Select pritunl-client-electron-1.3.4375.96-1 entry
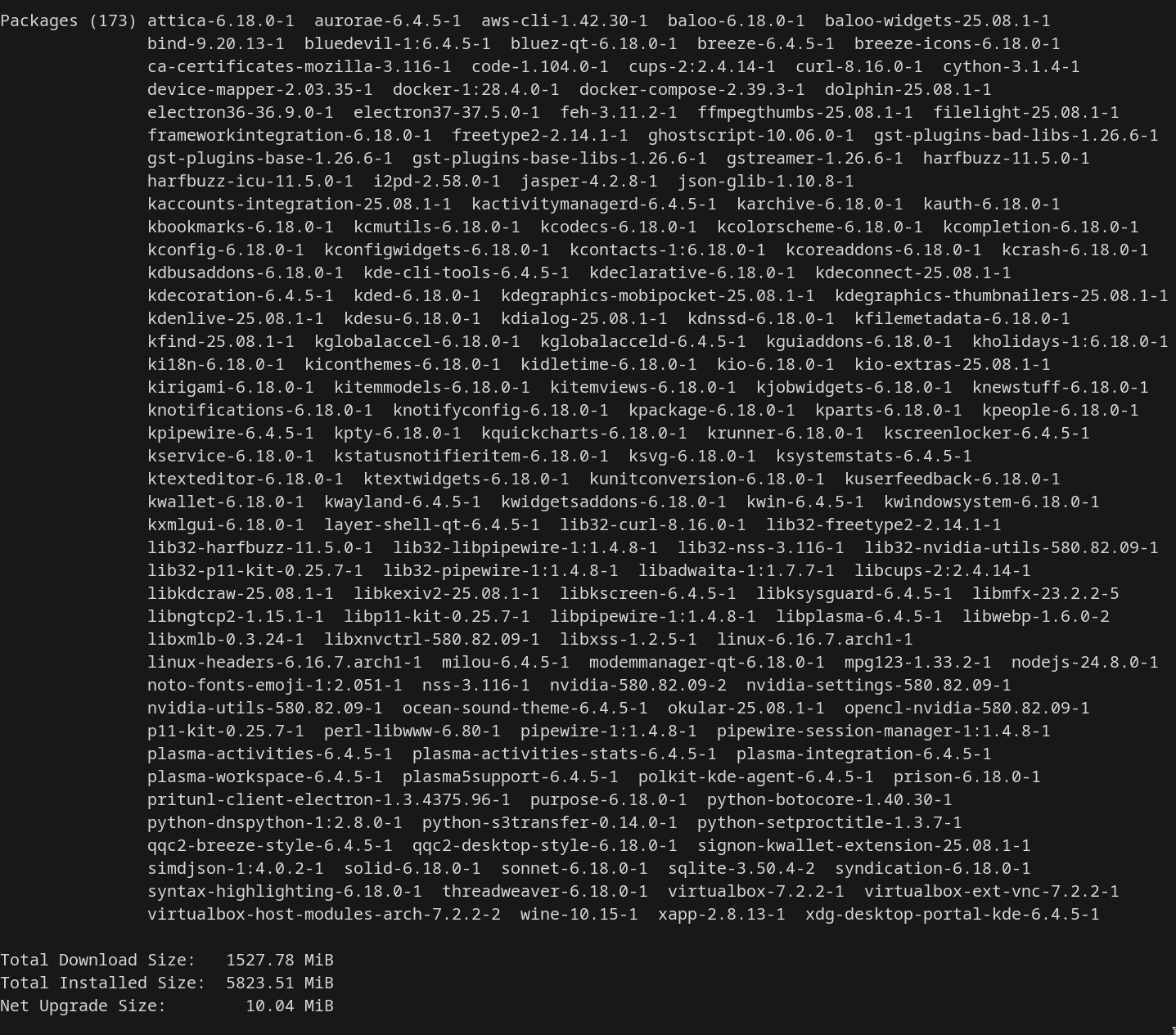 [329, 799]
